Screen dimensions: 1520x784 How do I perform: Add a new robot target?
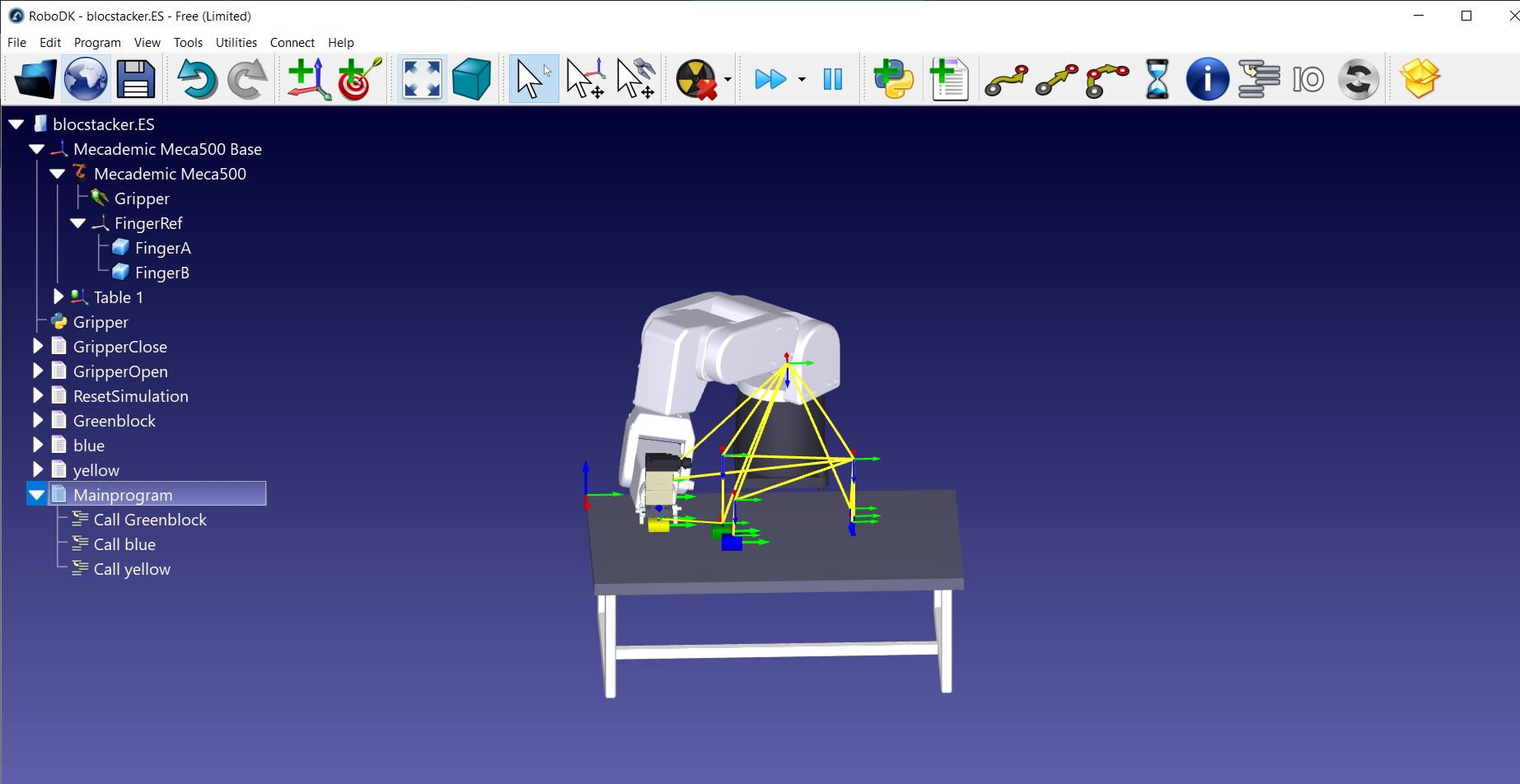point(359,79)
